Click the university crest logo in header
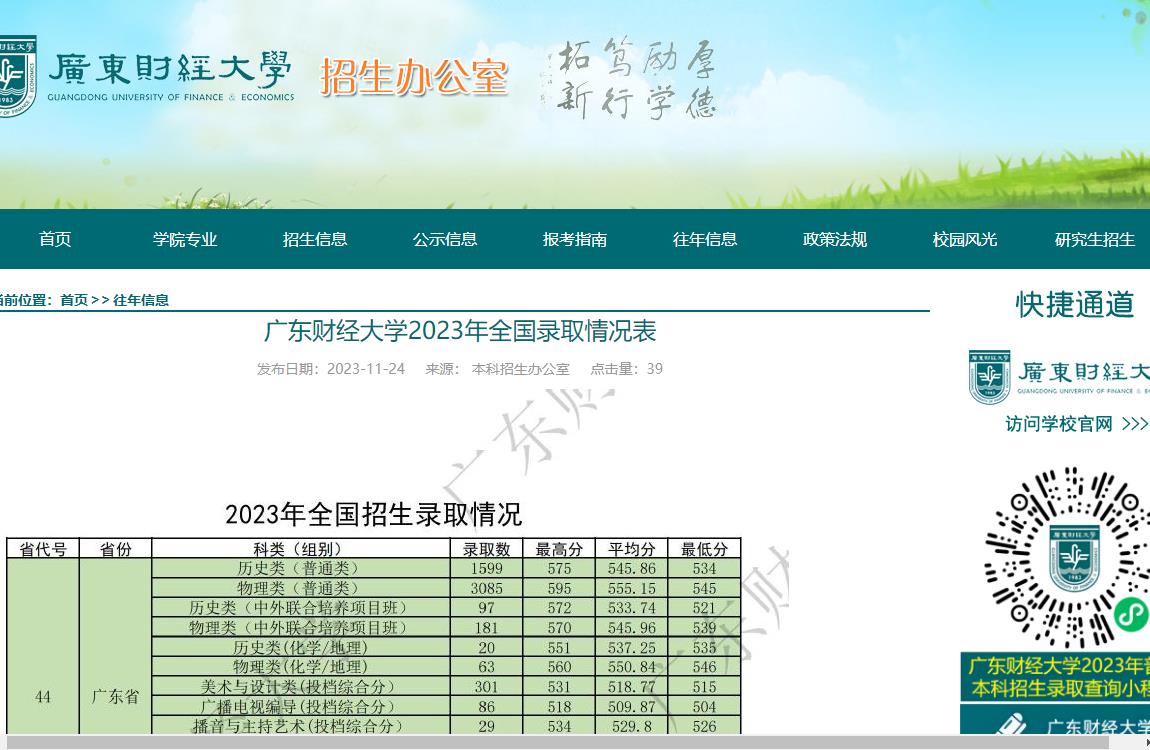Viewport: 1150px width, 750px height. coord(17,76)
